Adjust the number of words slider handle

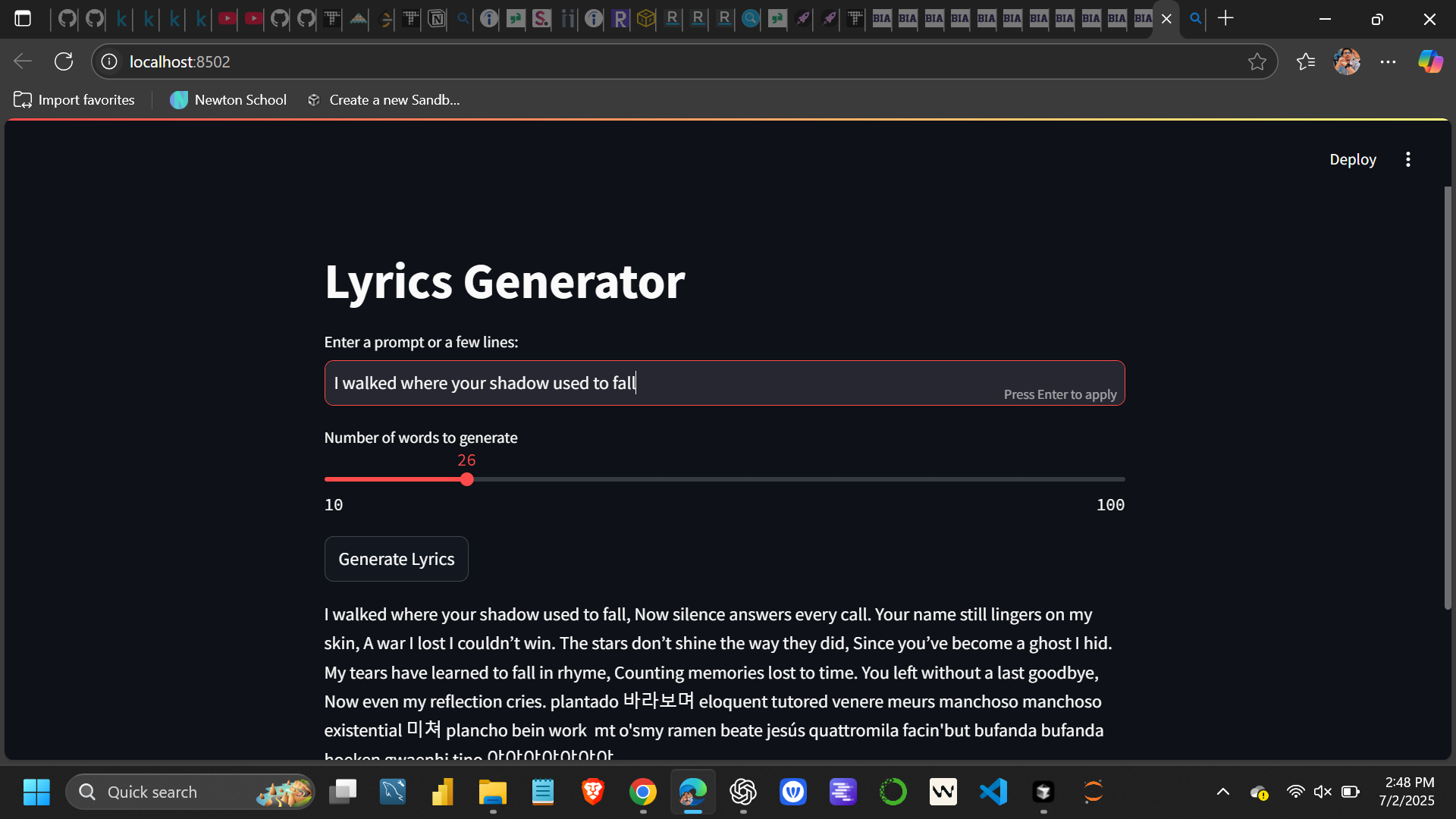coord(466,479)
